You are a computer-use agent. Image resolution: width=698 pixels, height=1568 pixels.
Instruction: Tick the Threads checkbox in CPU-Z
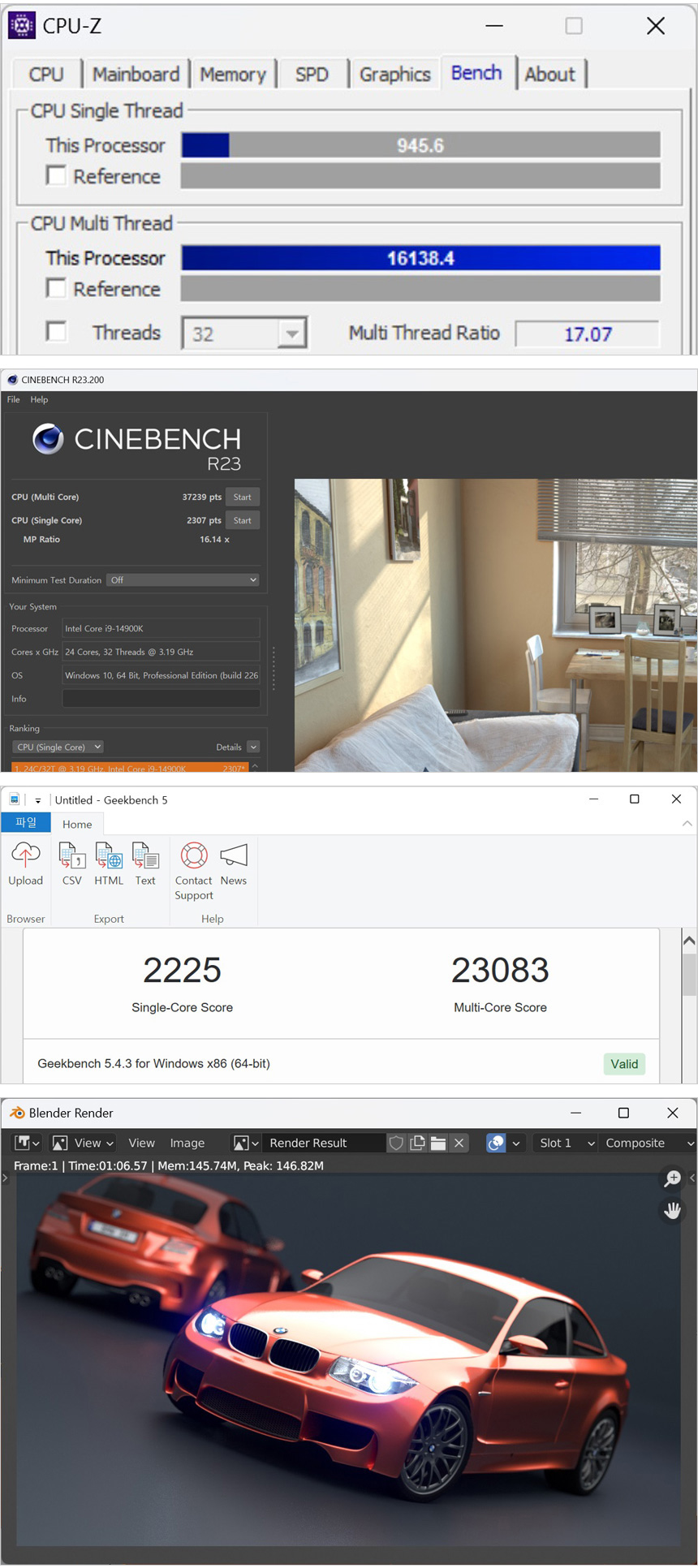click(56, 331)
